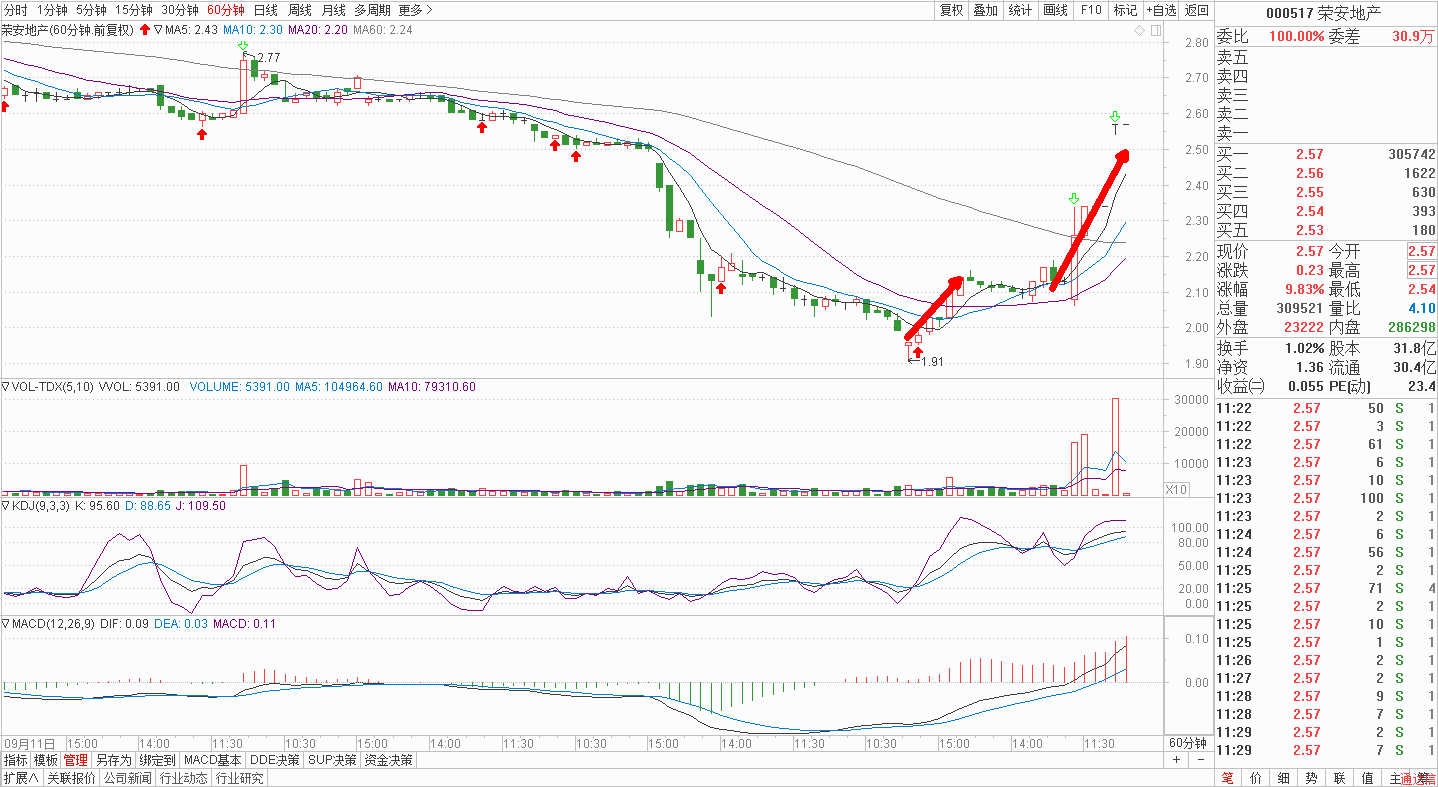This screenshot has height=787, width=1438.
Task: Switch to the 分时 intraday view
Action: [x=16, y=10]
